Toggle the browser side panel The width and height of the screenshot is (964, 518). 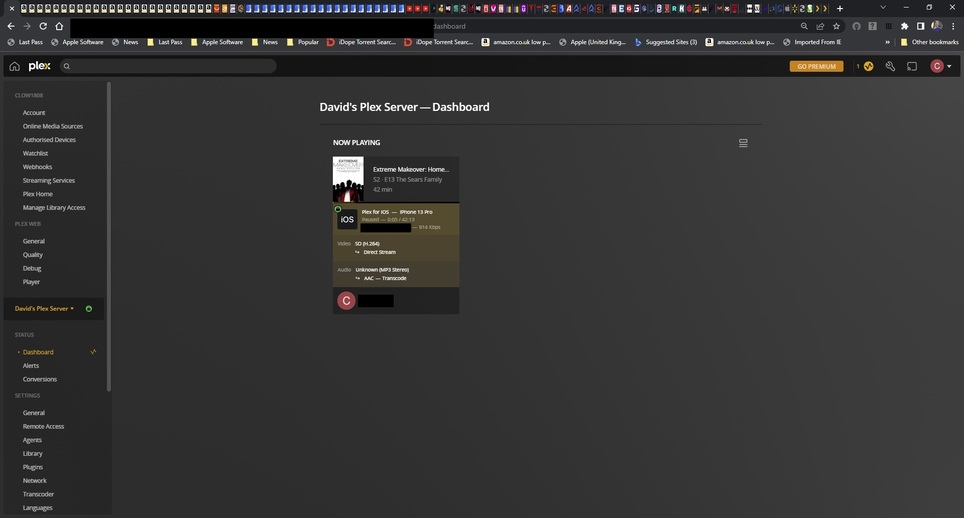pos(920,26)
